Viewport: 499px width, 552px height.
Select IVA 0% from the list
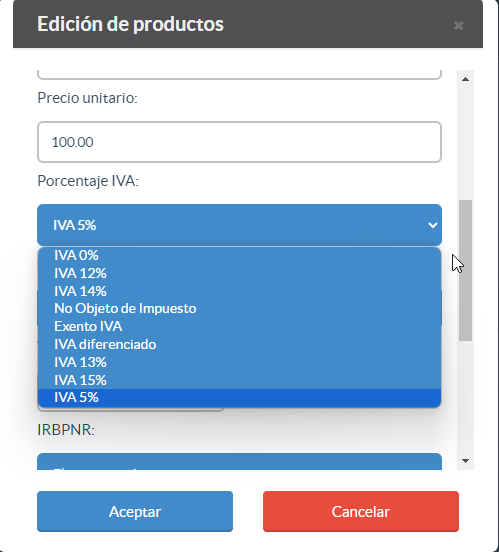click(239, 255)
